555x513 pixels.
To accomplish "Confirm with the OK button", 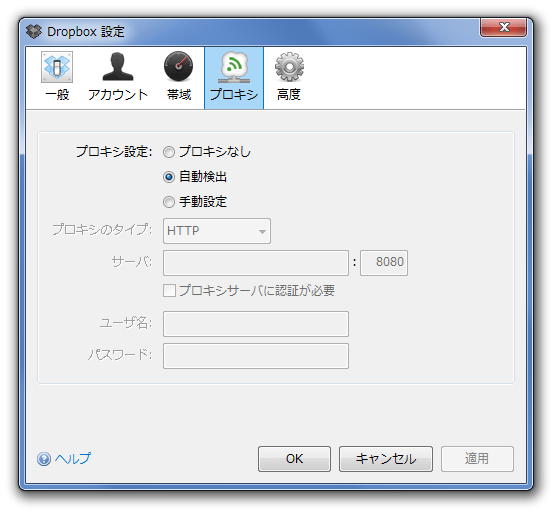I will pos(294,459).
